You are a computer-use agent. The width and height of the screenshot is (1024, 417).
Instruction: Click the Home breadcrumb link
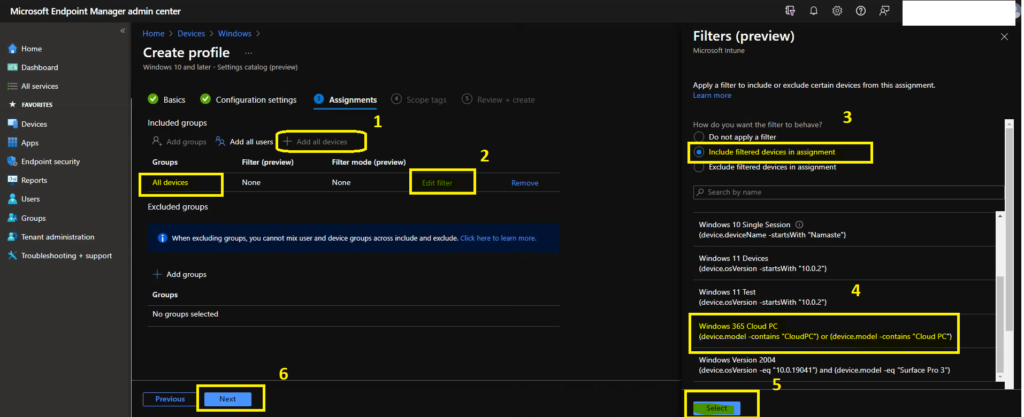click(x=153, y=33)
